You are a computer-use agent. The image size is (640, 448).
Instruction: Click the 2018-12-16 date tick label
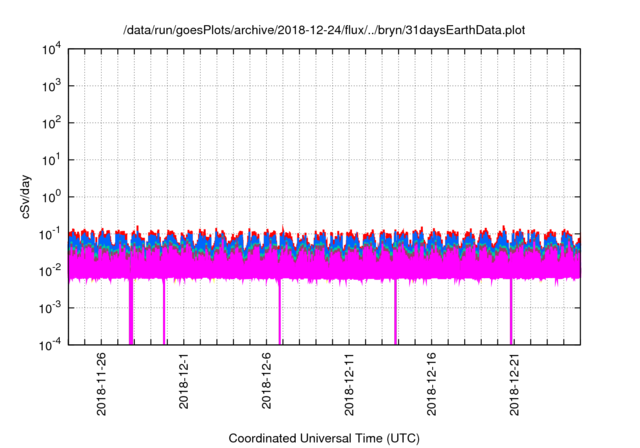pyautogui.click(x=431, y=384)
